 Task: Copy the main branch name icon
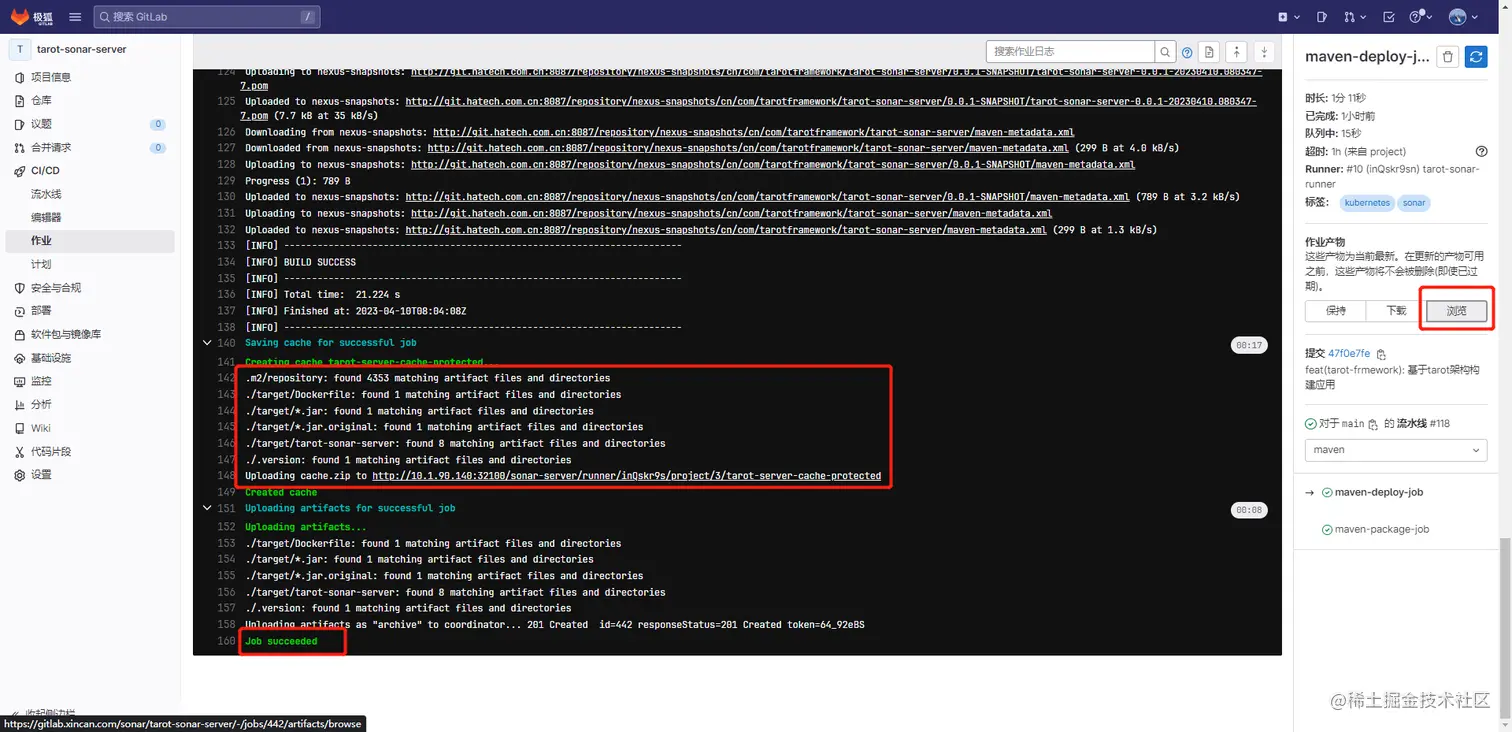point(1373,424)
